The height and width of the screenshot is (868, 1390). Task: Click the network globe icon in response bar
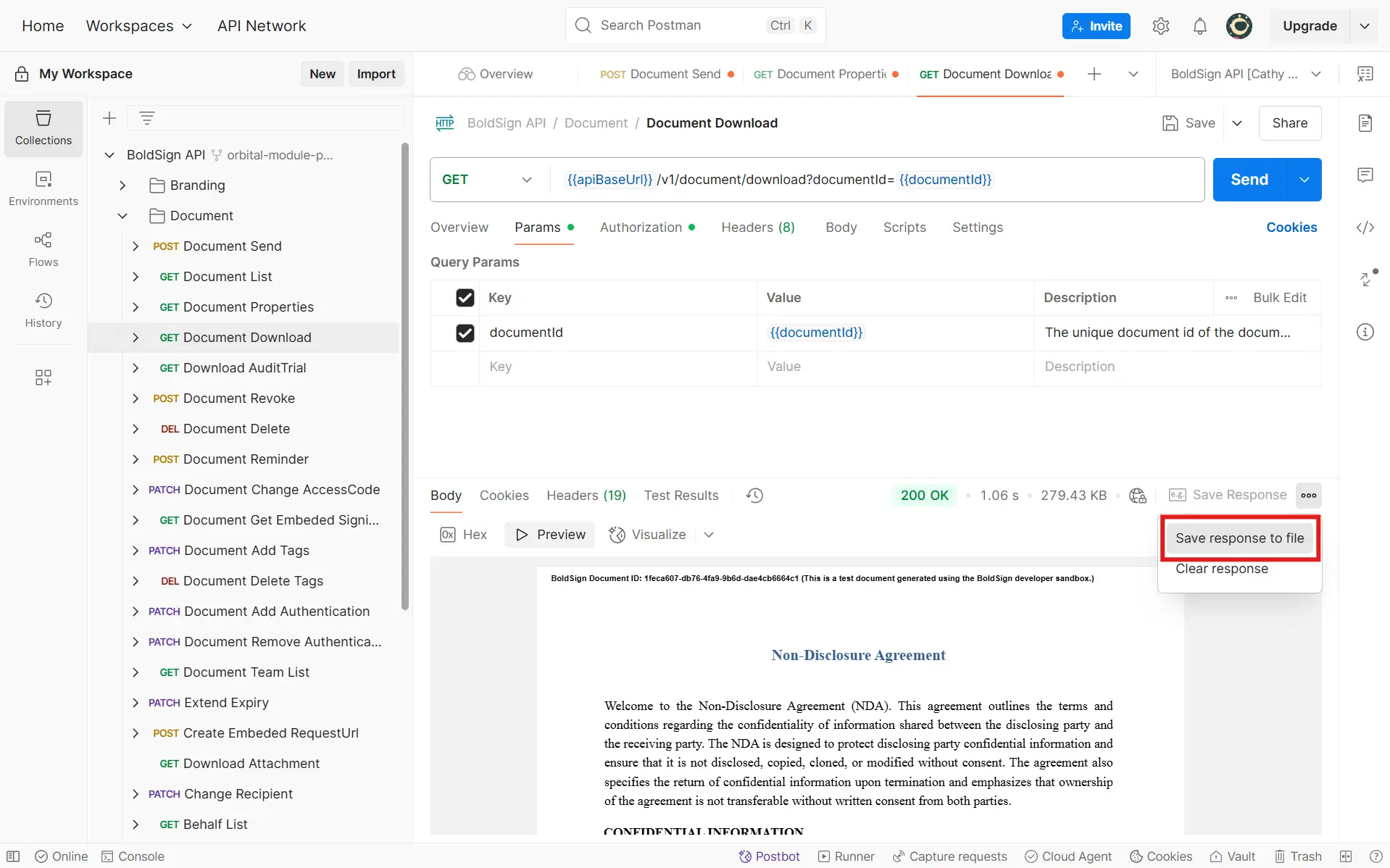[1138, 496]
